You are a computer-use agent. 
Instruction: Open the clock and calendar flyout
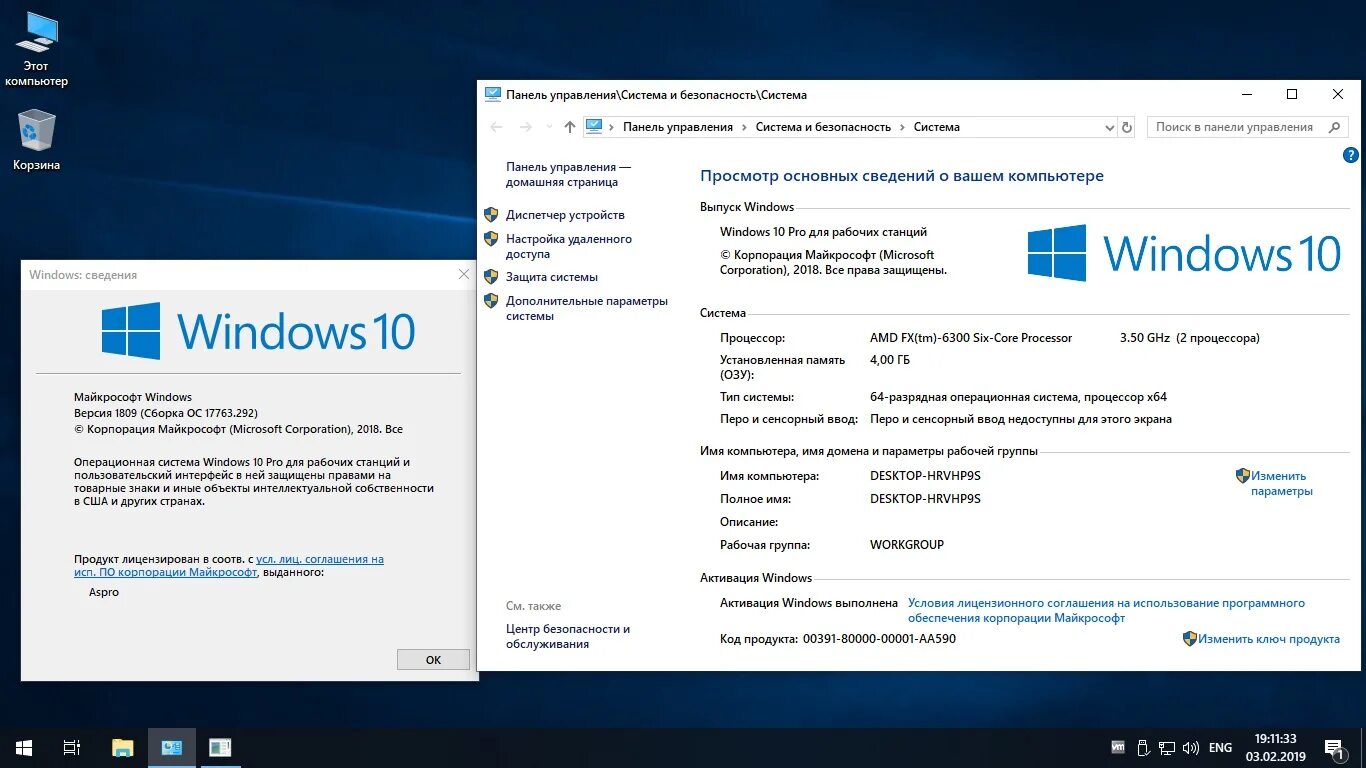[x=1275, y=747]
